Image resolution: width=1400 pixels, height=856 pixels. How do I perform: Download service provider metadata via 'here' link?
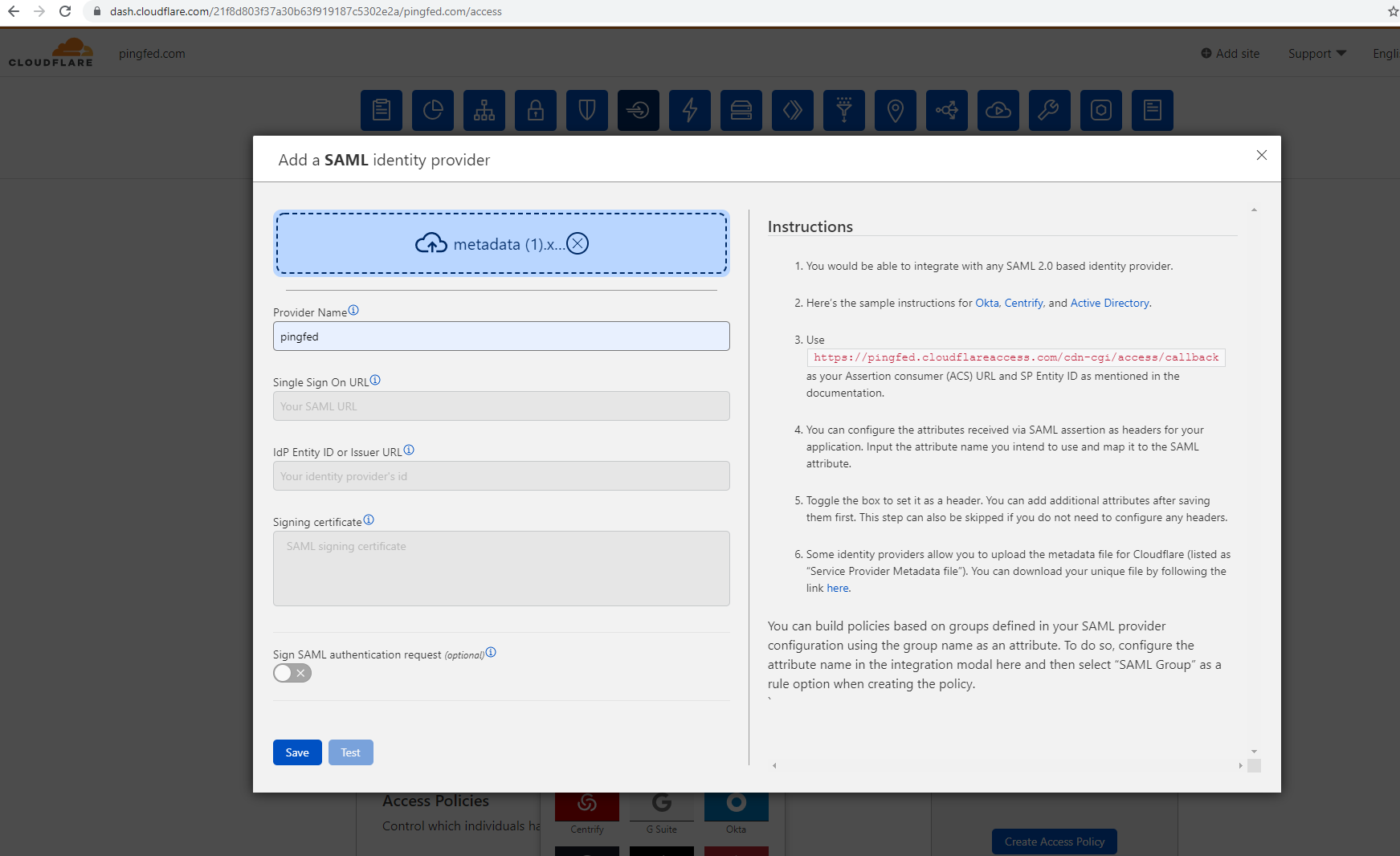837,589
